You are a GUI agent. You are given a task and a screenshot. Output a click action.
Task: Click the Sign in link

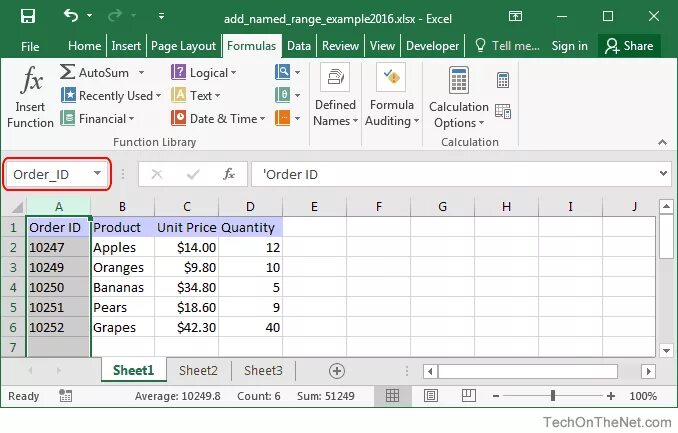click(569, 46)
